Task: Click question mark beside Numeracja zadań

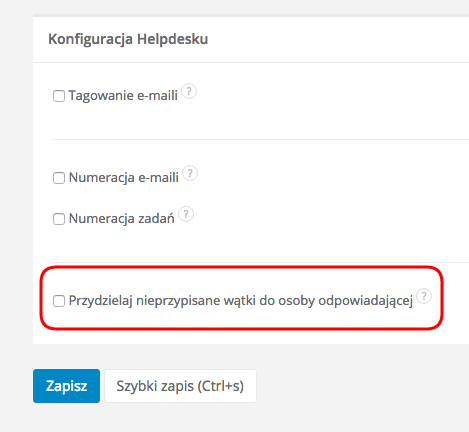Action: (186, 214)
